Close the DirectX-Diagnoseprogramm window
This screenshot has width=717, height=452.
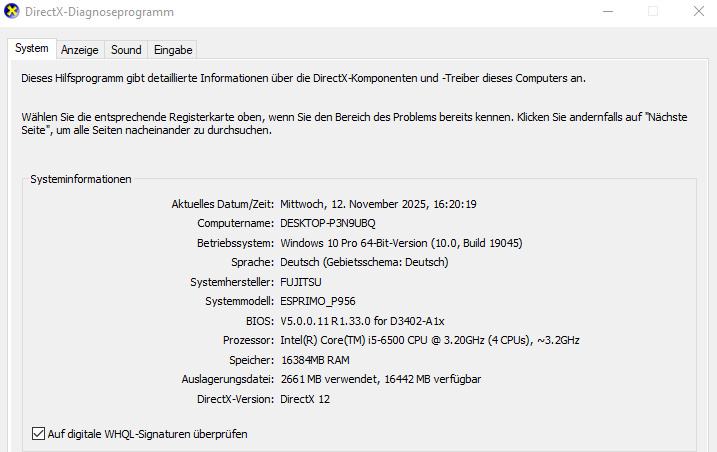click(698, 12)
